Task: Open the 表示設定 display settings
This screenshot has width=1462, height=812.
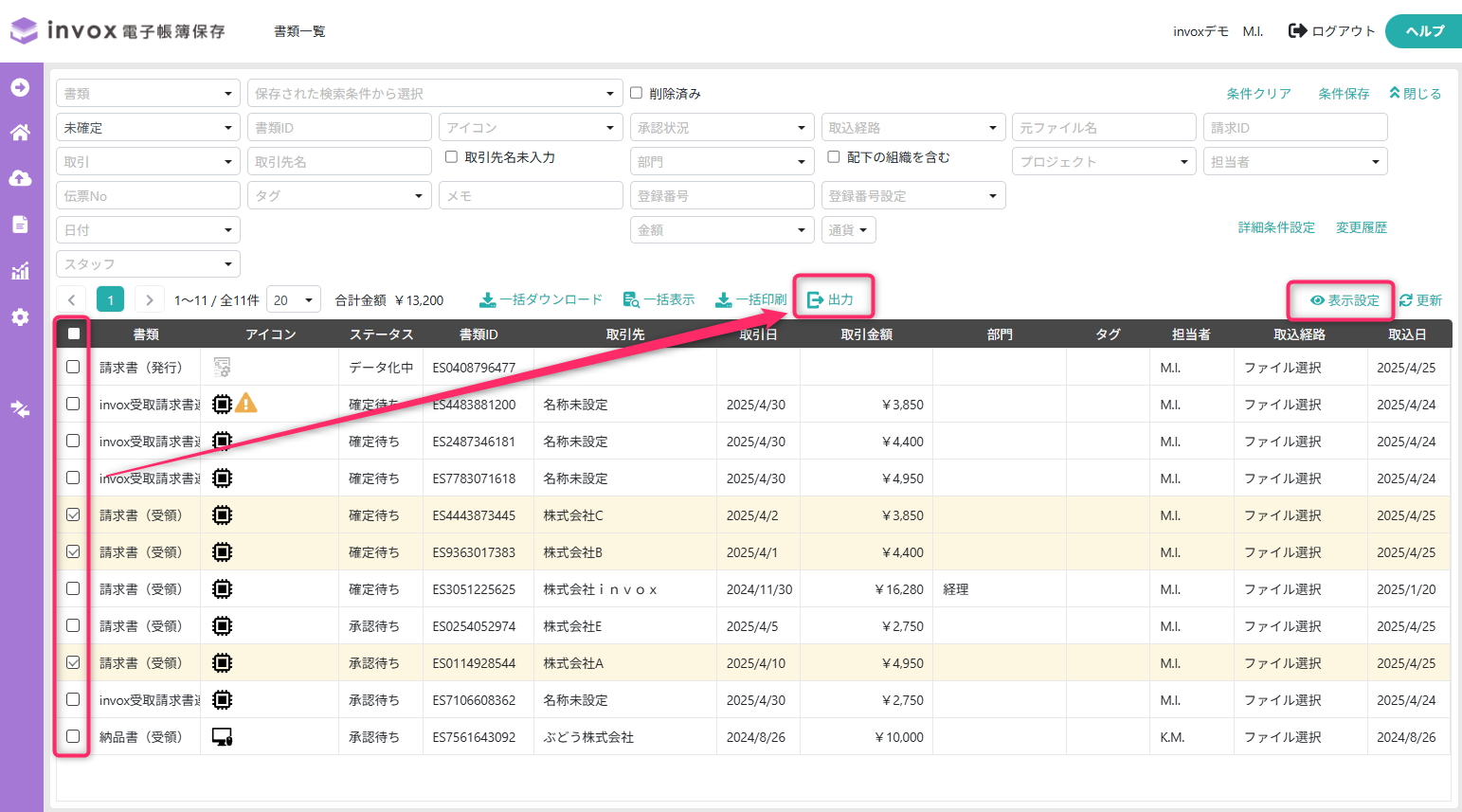Action: click(x=1345, y=300)
